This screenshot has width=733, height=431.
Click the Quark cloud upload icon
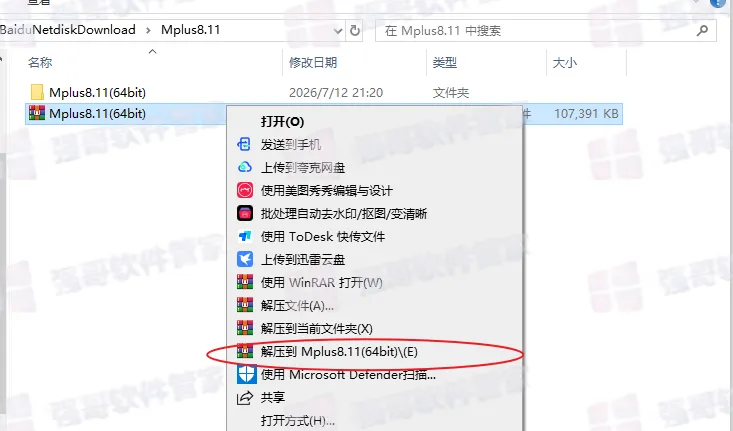pos(244,167)
